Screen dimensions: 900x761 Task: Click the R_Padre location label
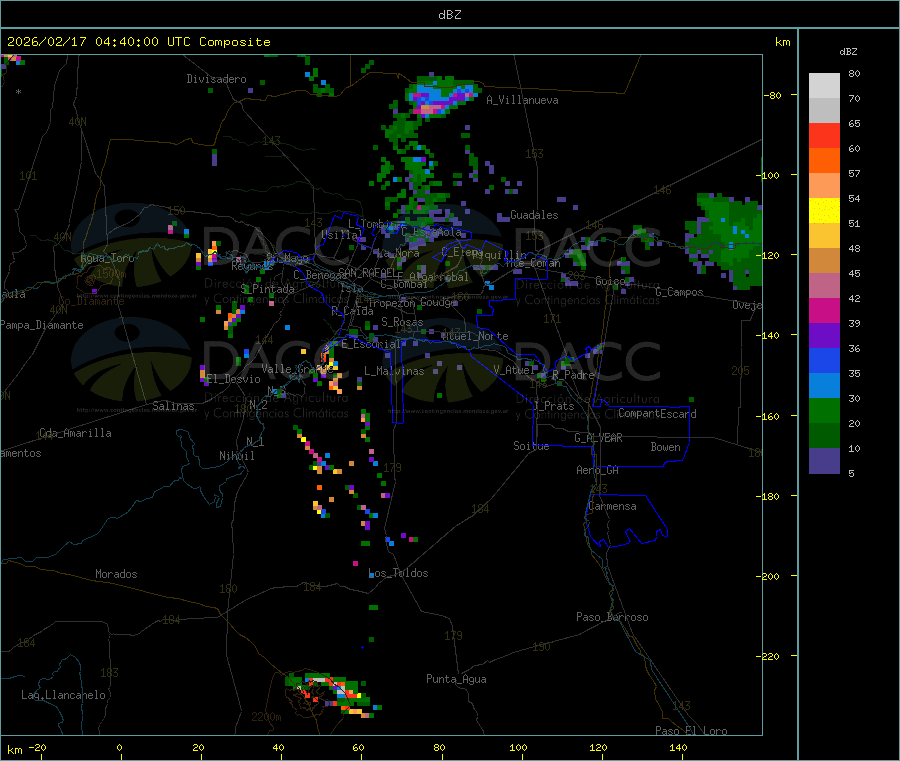coord(573,375)
